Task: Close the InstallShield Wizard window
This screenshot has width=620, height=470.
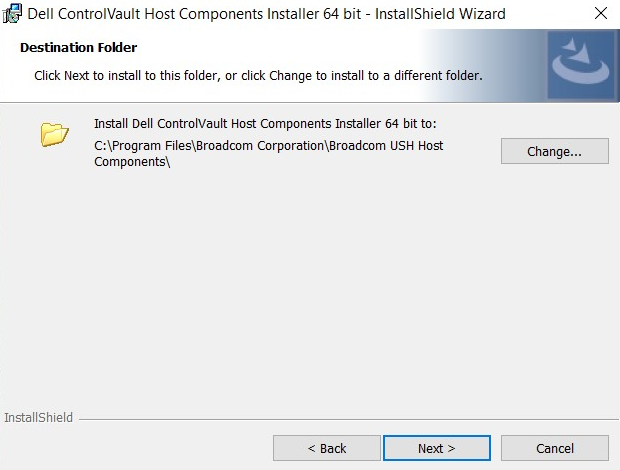Action: point(599,14)
